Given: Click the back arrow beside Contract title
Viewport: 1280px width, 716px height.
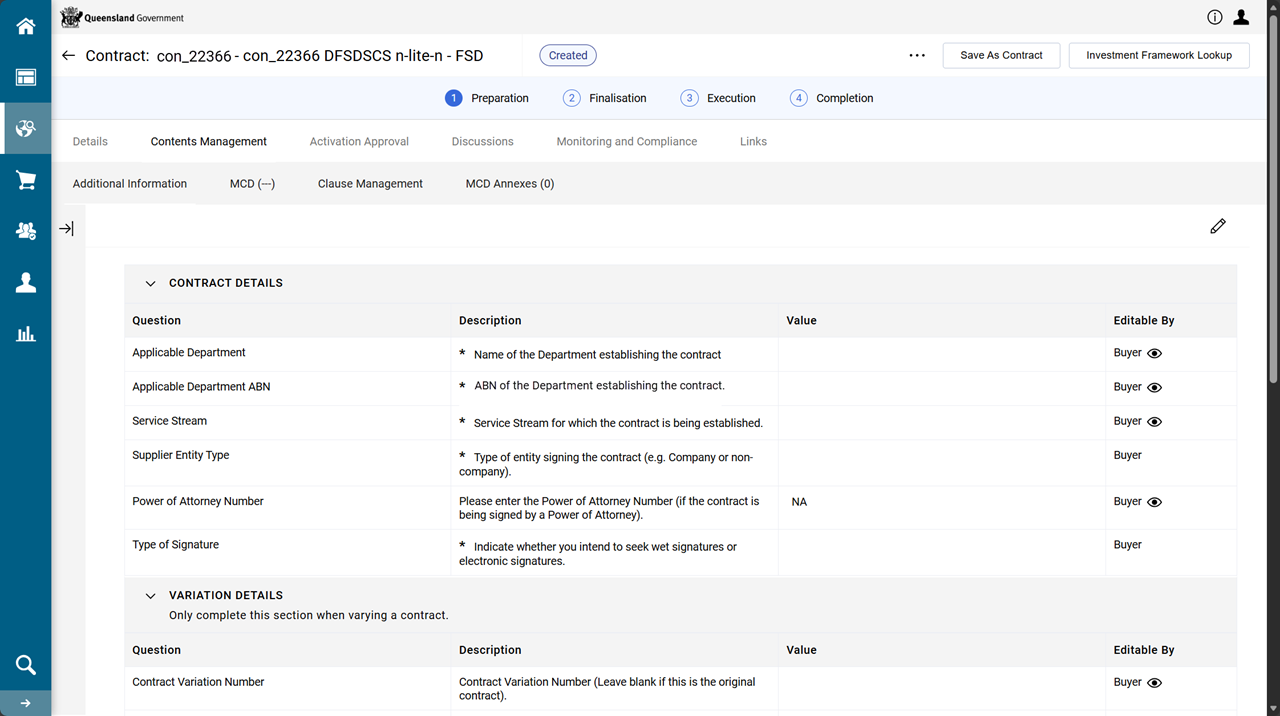Looking at the screenshot, I should [x=68, y=56].
